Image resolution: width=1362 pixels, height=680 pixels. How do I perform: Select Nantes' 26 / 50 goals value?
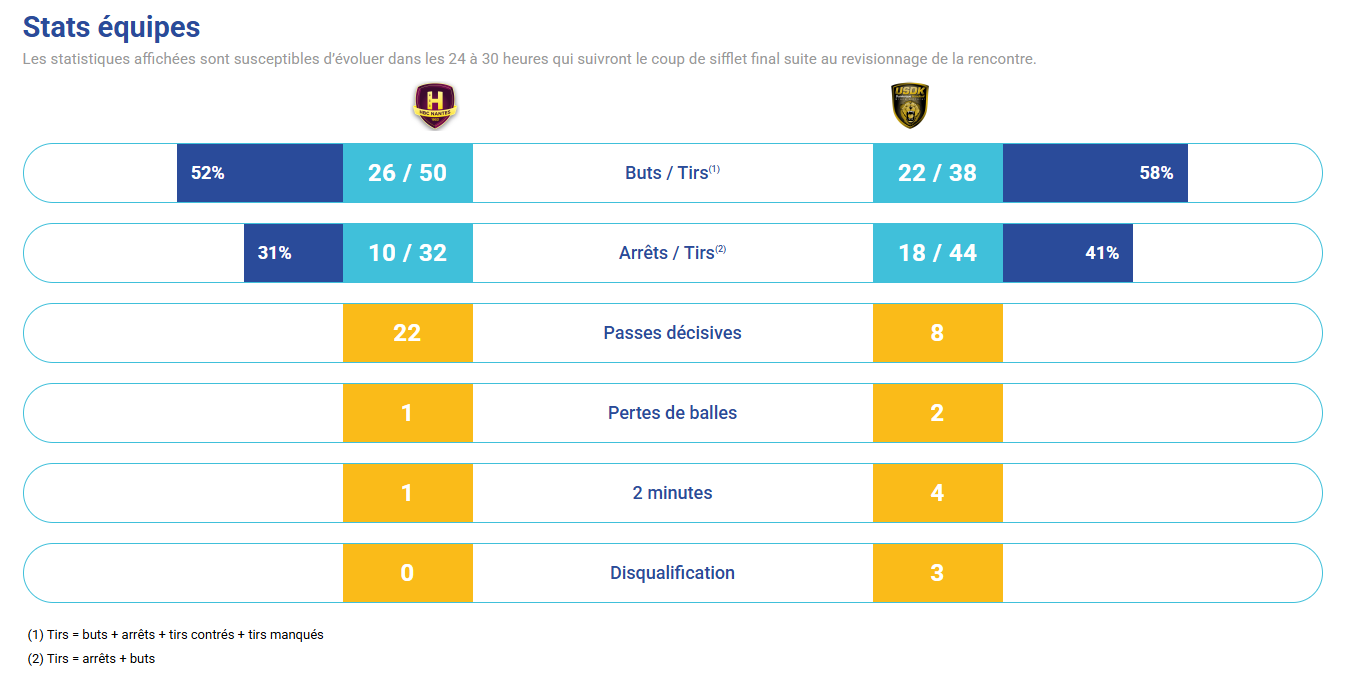click(407, 173)
